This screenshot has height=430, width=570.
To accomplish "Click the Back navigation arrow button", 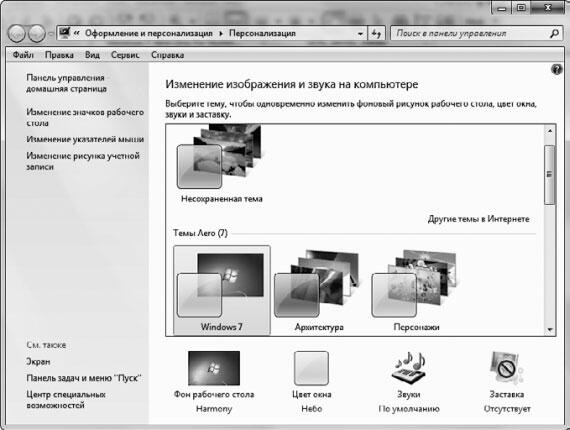I will tap(16, 34).
